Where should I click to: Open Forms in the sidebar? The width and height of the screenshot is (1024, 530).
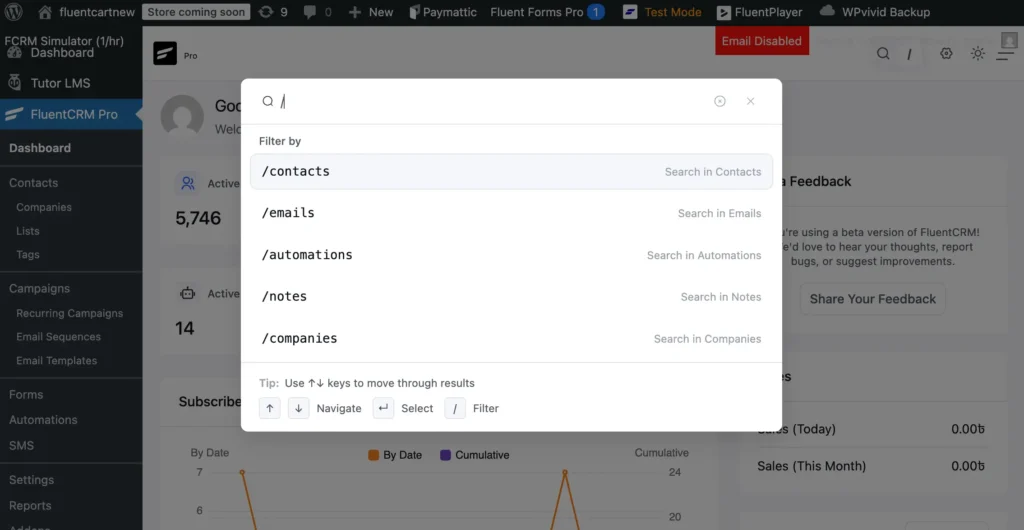(26, 394)
